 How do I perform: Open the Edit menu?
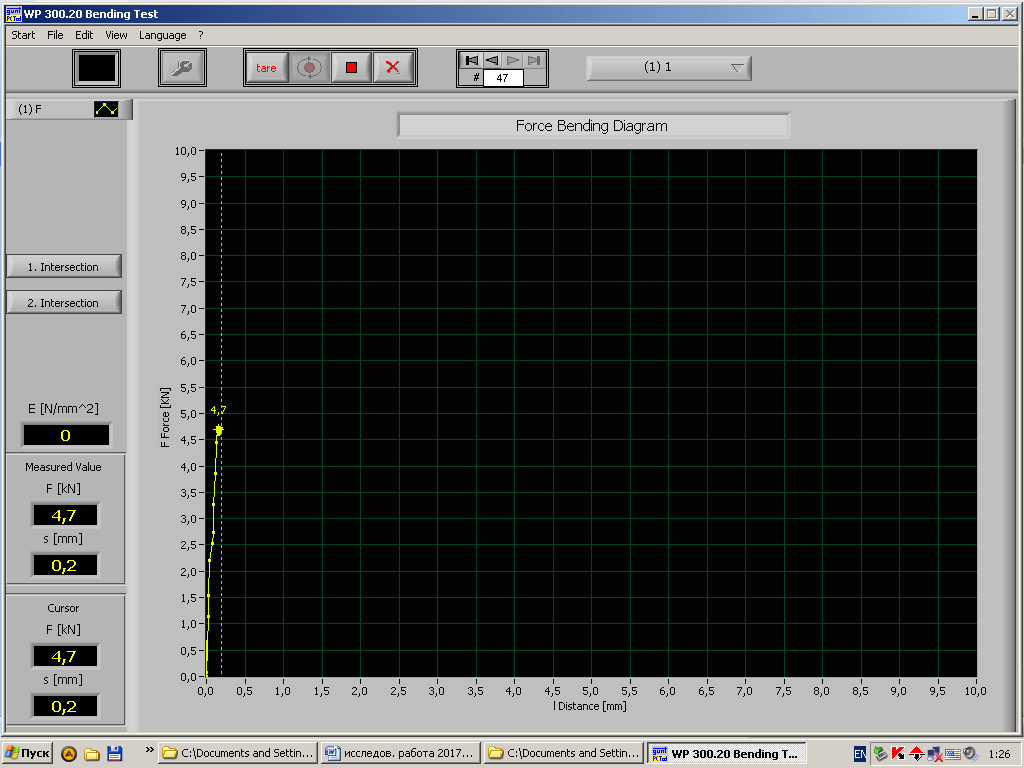pos(84,35)
